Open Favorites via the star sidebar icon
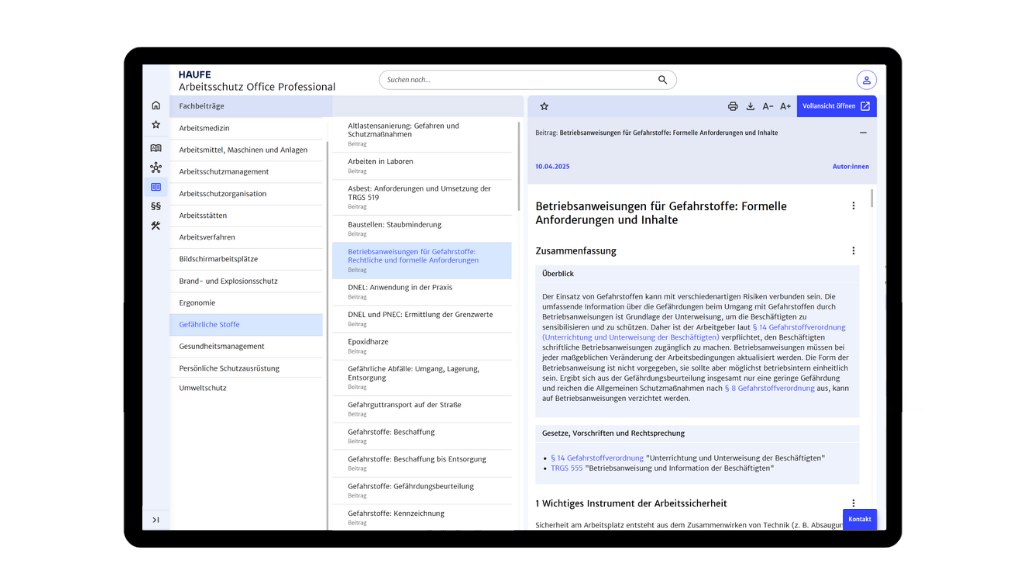 click(x=156, y=124)
